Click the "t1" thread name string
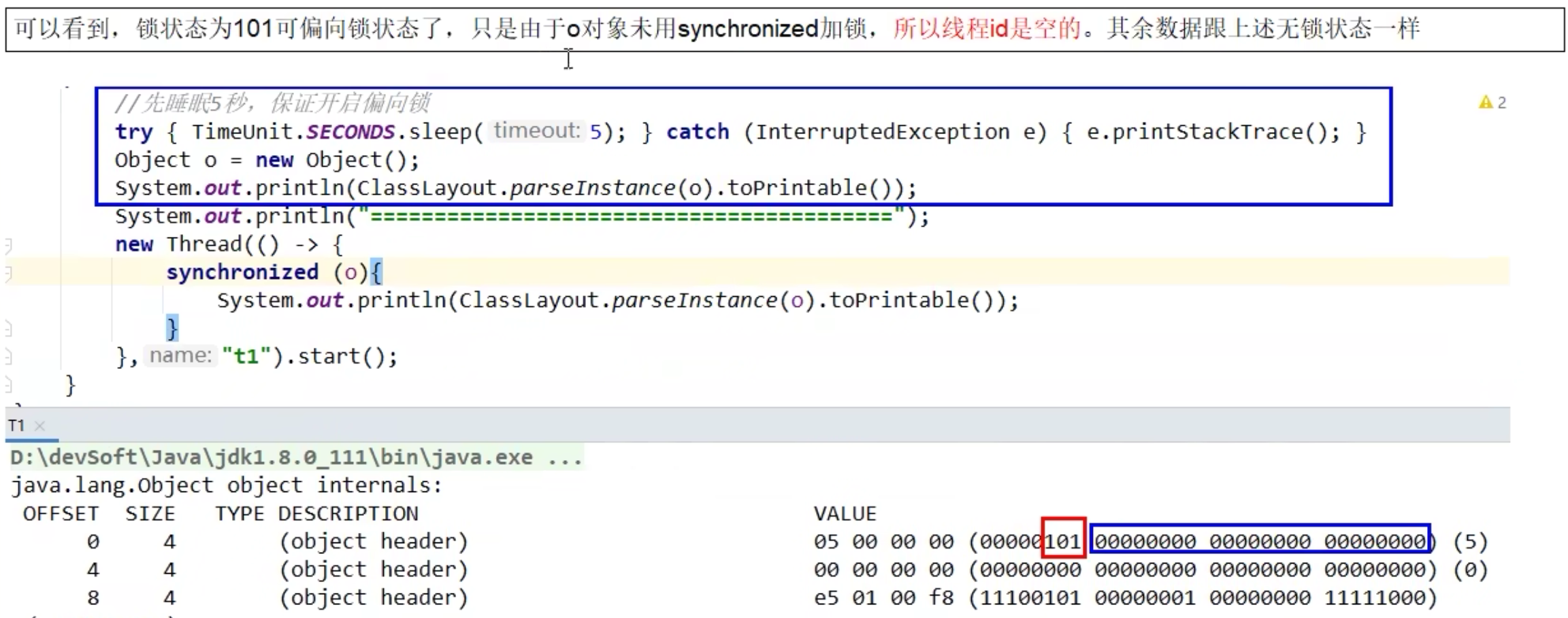The height and width of the screenshot is (618, 1568). pyautogui.click(x=246, y=356)
